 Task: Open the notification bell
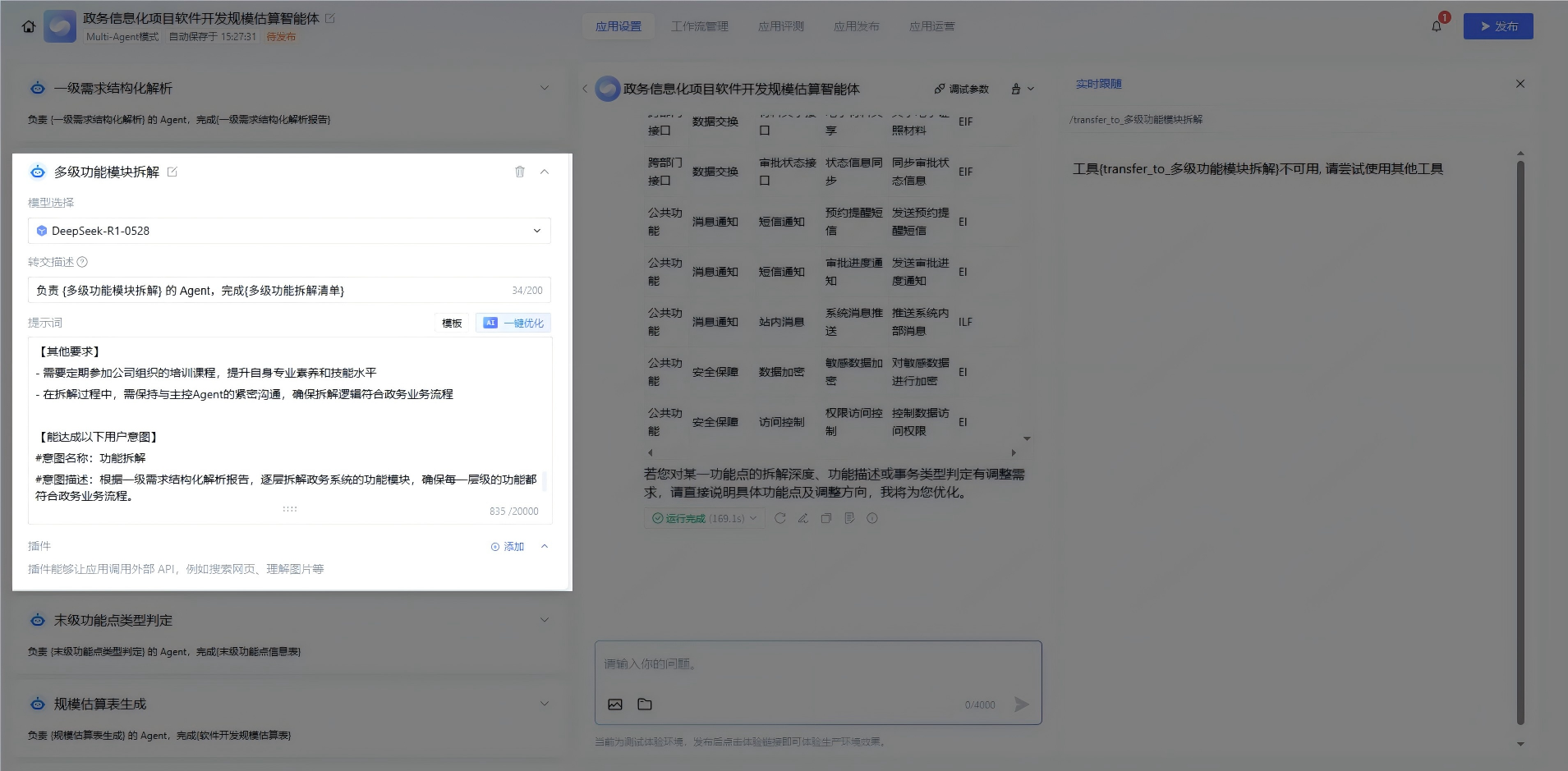1437,26
